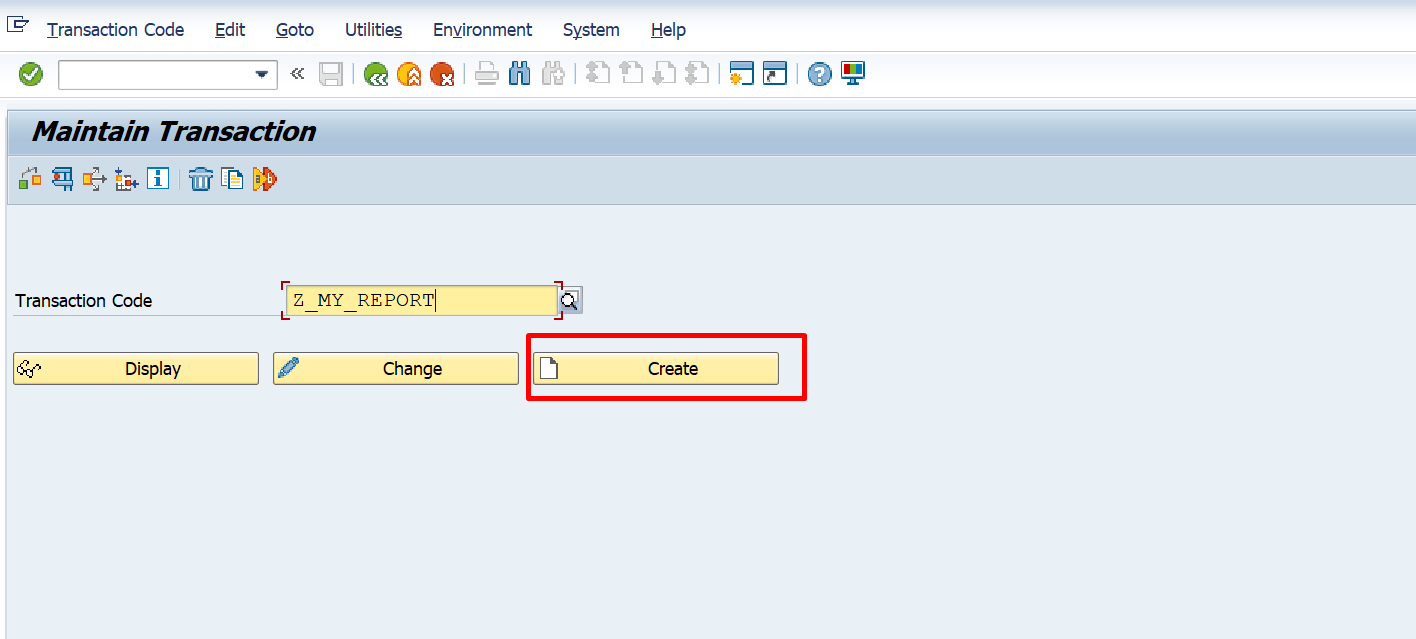
Task: Collapse command field with double chevron
Action: point(297,74)
